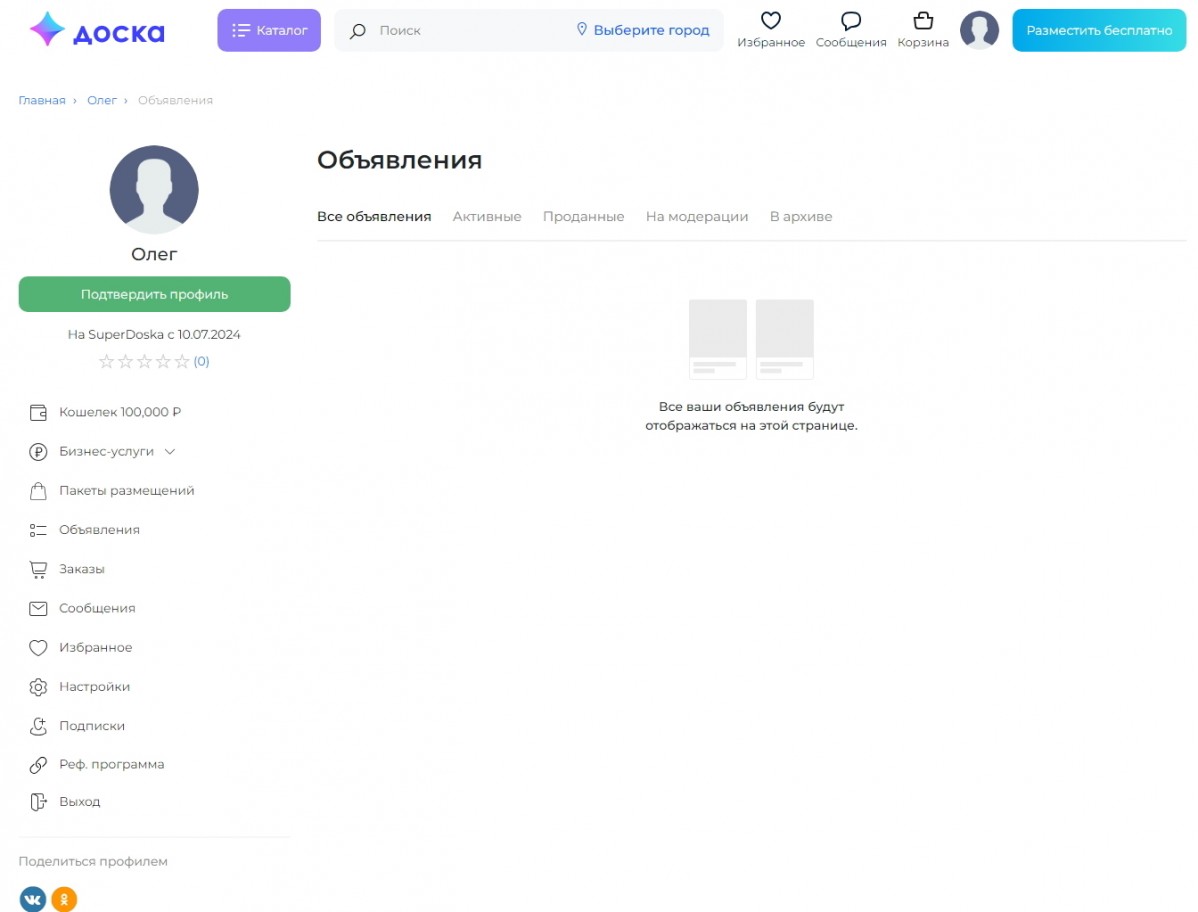
Task: Expand the Бизнес-услуги dropdown
Action: [170, 451]
